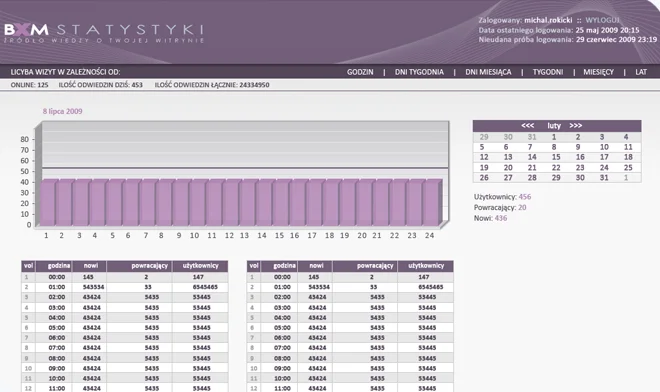Select day 25 in the calendar
The height and width of the screenshot is (392, 660).
tap(628, 168)
